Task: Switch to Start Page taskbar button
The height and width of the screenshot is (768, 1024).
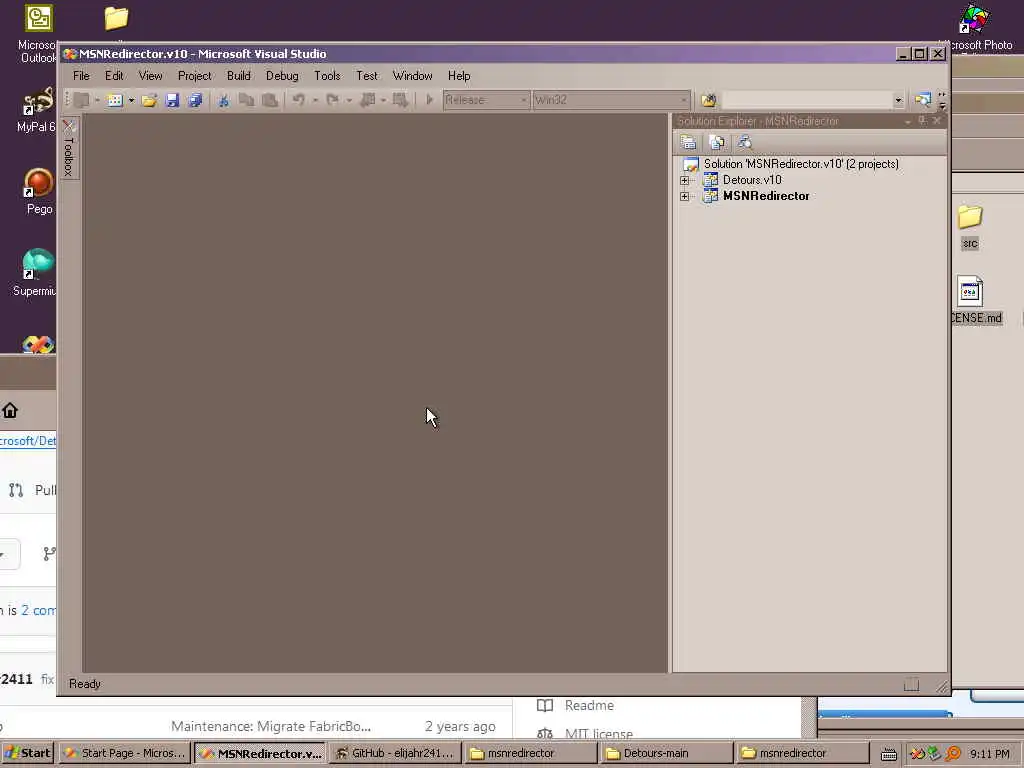Action: click(125, 753)
